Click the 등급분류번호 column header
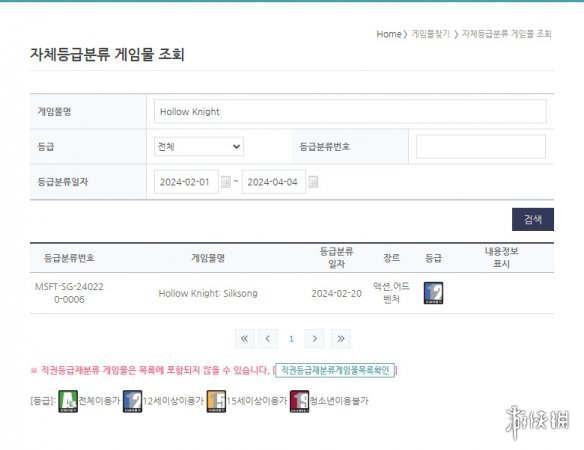Image resolution: width=584 pixels, height=450 pixels. (x=69, y=258)
